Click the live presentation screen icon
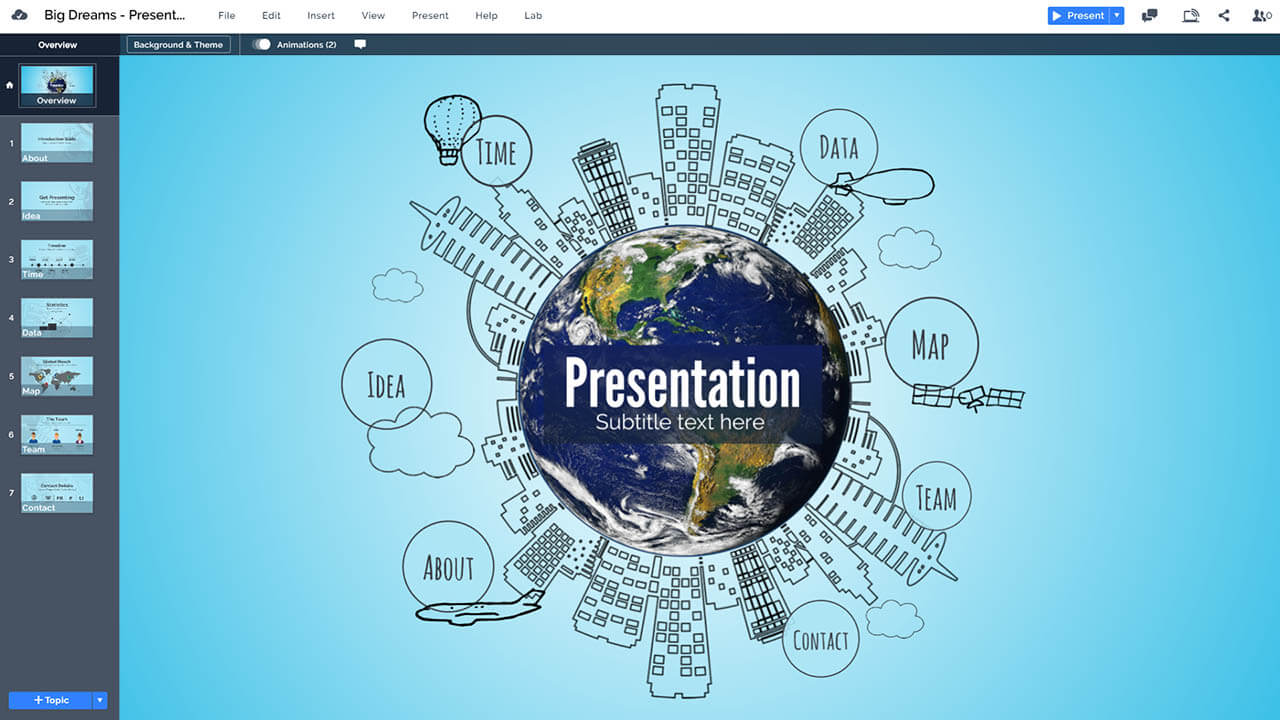Image resolution: width=1280 pixels, height=720 pixels. (x=1190, y=16)
